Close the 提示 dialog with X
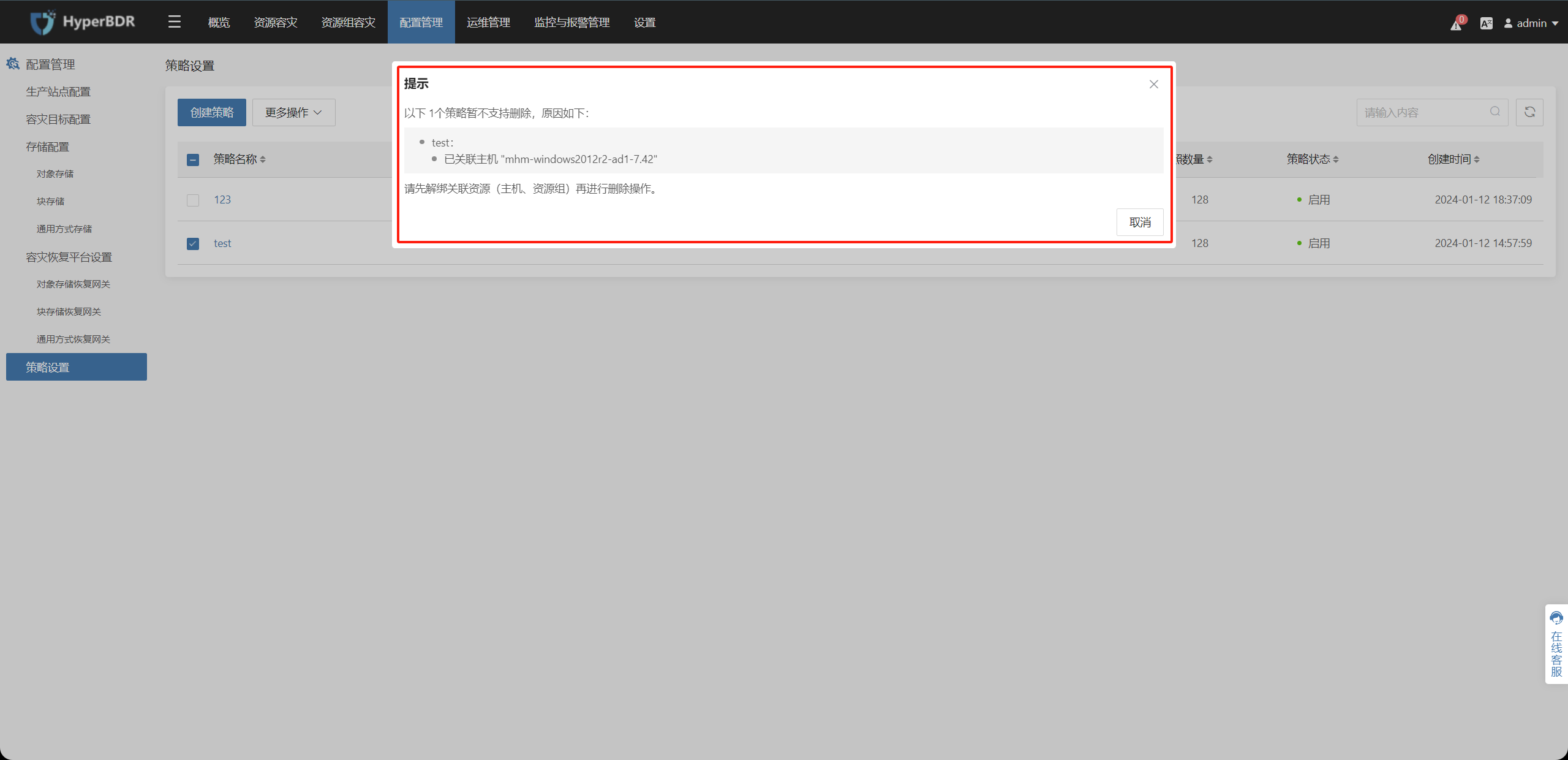Viewport: 1568px width, 760px height. 1154,84
